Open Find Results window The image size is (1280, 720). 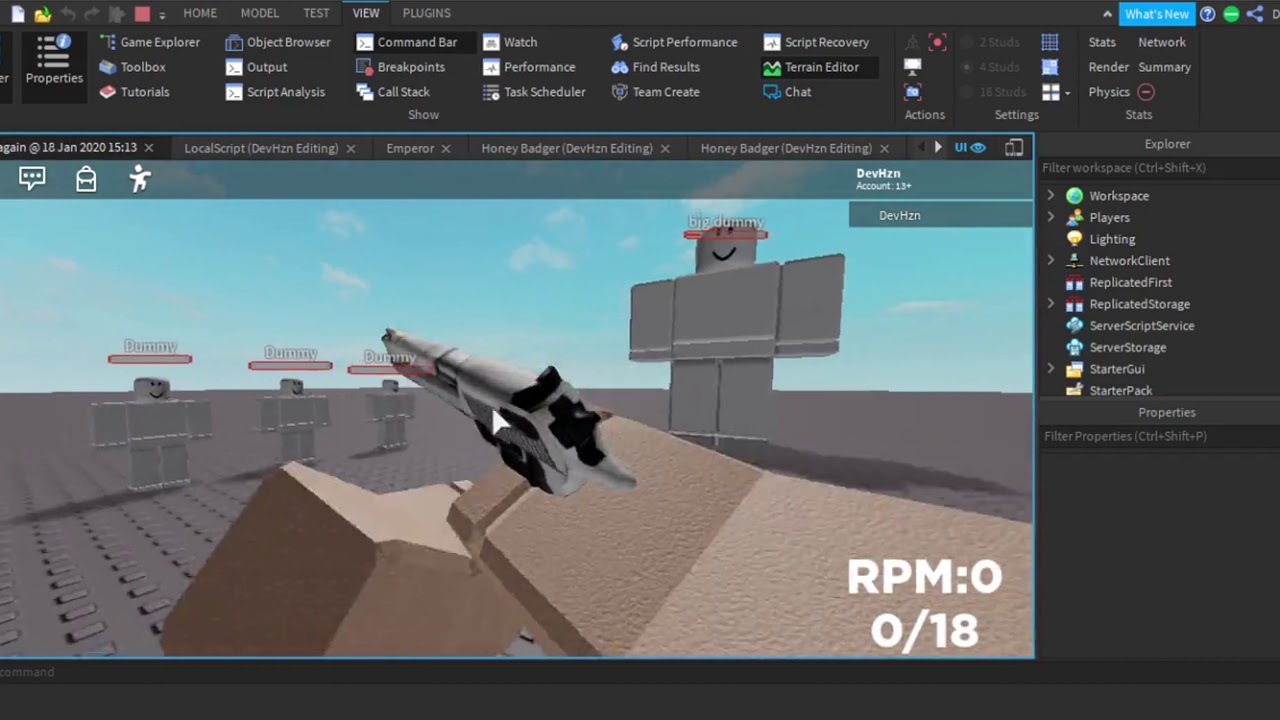click(x=655, y=67)
